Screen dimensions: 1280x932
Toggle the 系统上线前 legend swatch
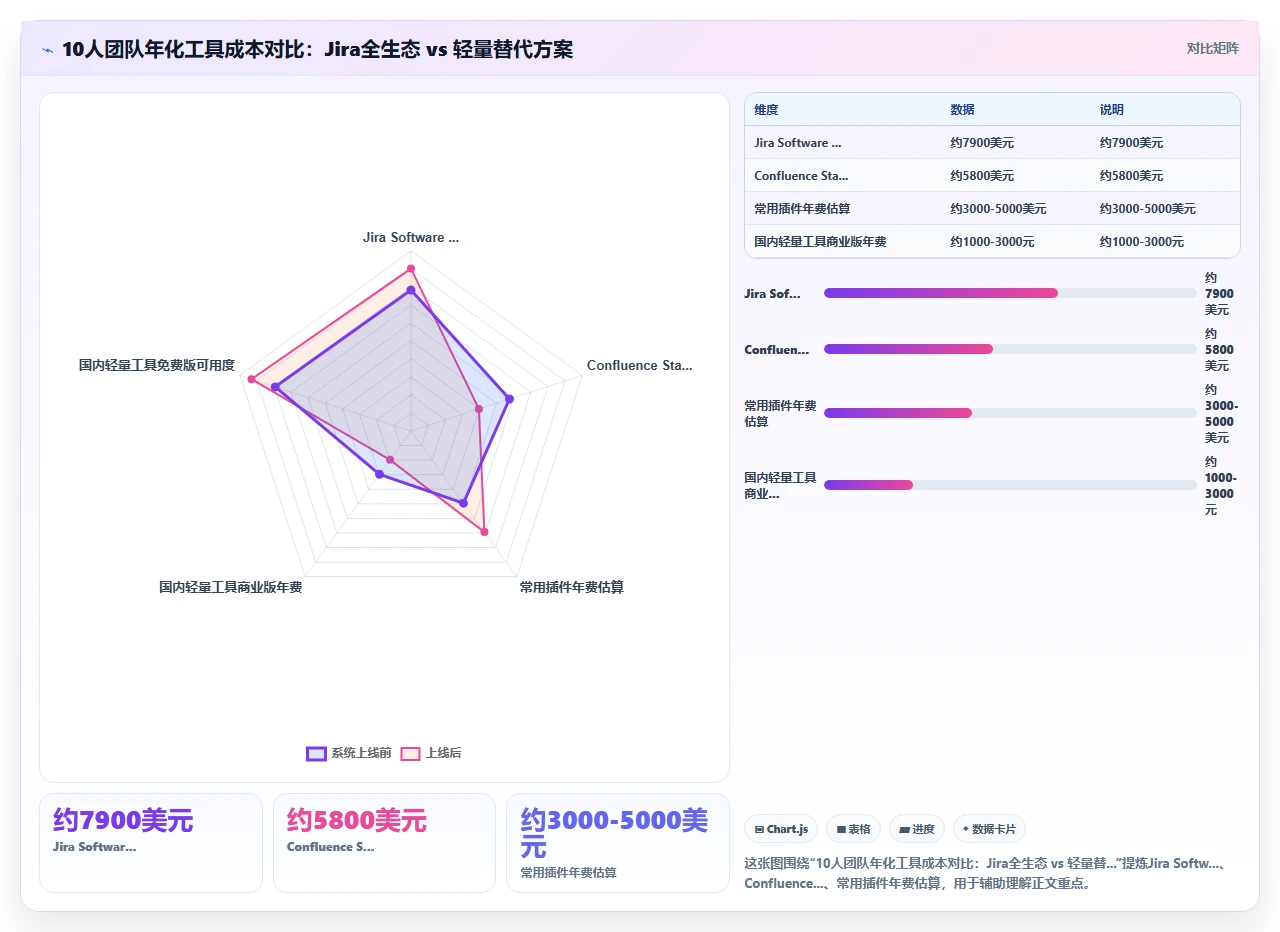point(316,753)
